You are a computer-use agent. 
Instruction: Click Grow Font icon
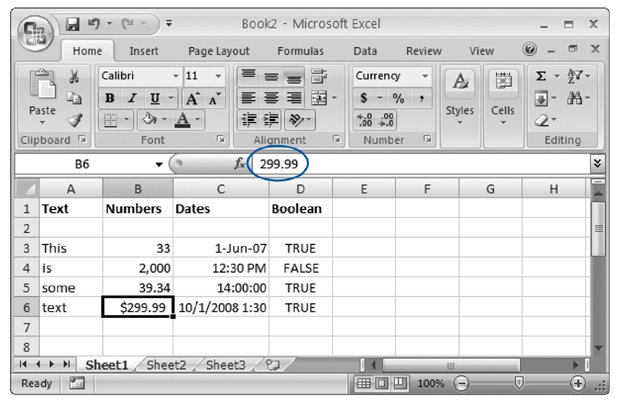coord(192,99)
